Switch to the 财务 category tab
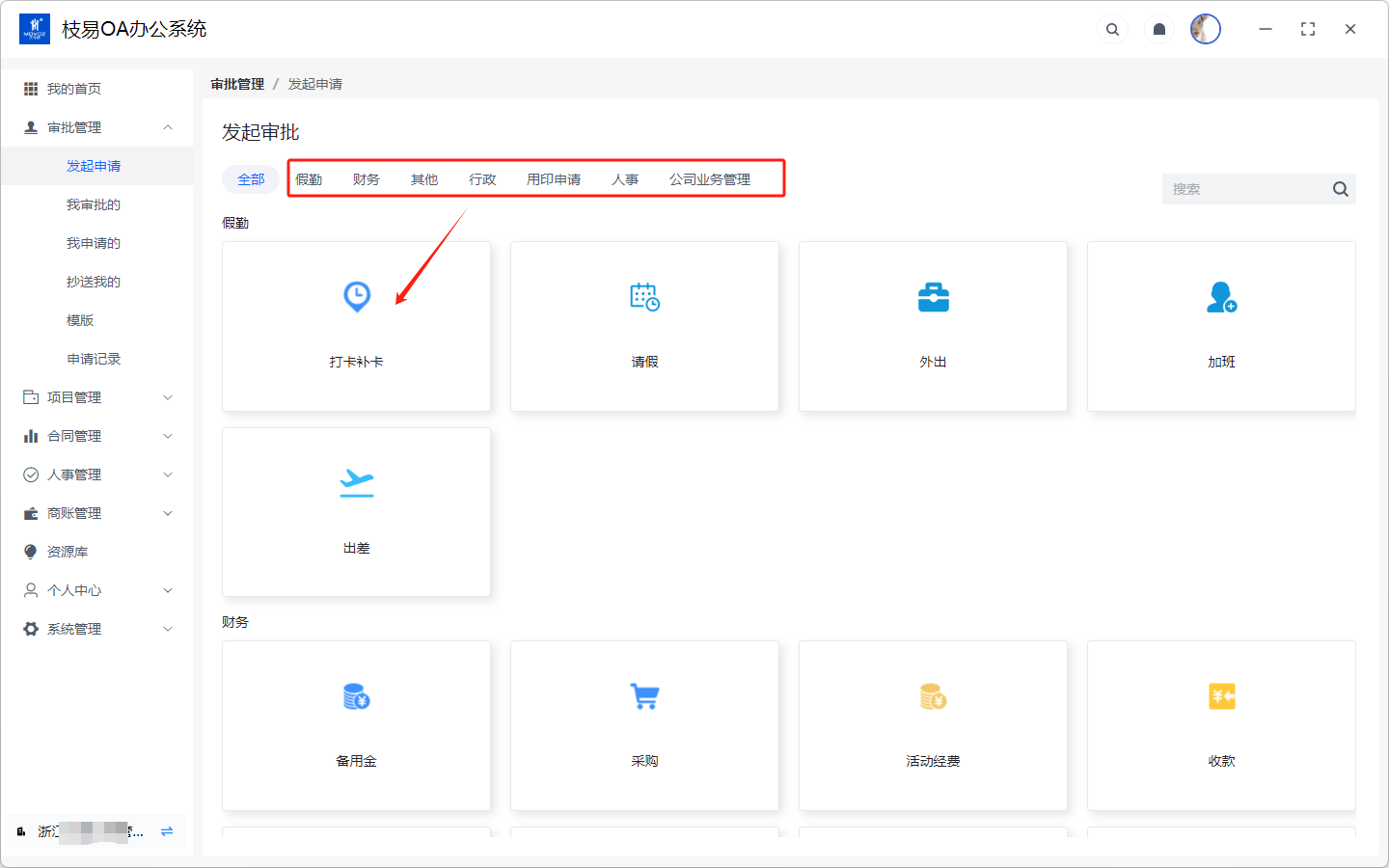This screenshot has width=1389, height=868. (x=366, y=179)
